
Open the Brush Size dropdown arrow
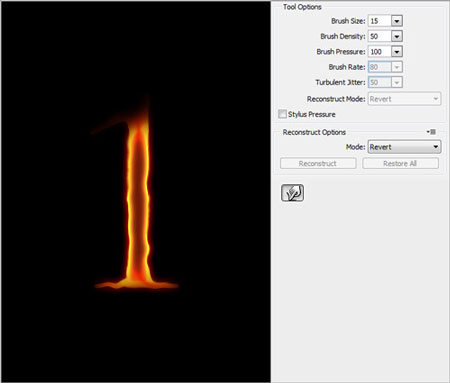[397, 21]
